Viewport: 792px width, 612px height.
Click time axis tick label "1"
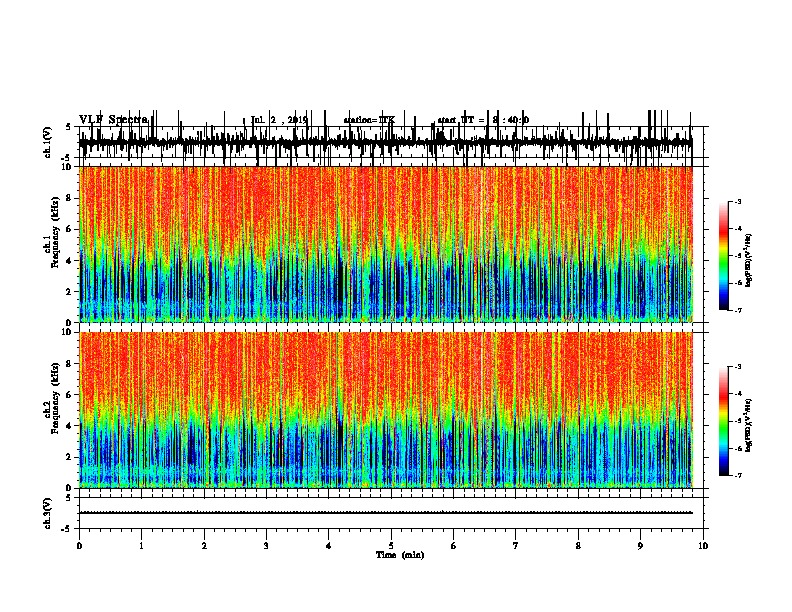point(142,546)
